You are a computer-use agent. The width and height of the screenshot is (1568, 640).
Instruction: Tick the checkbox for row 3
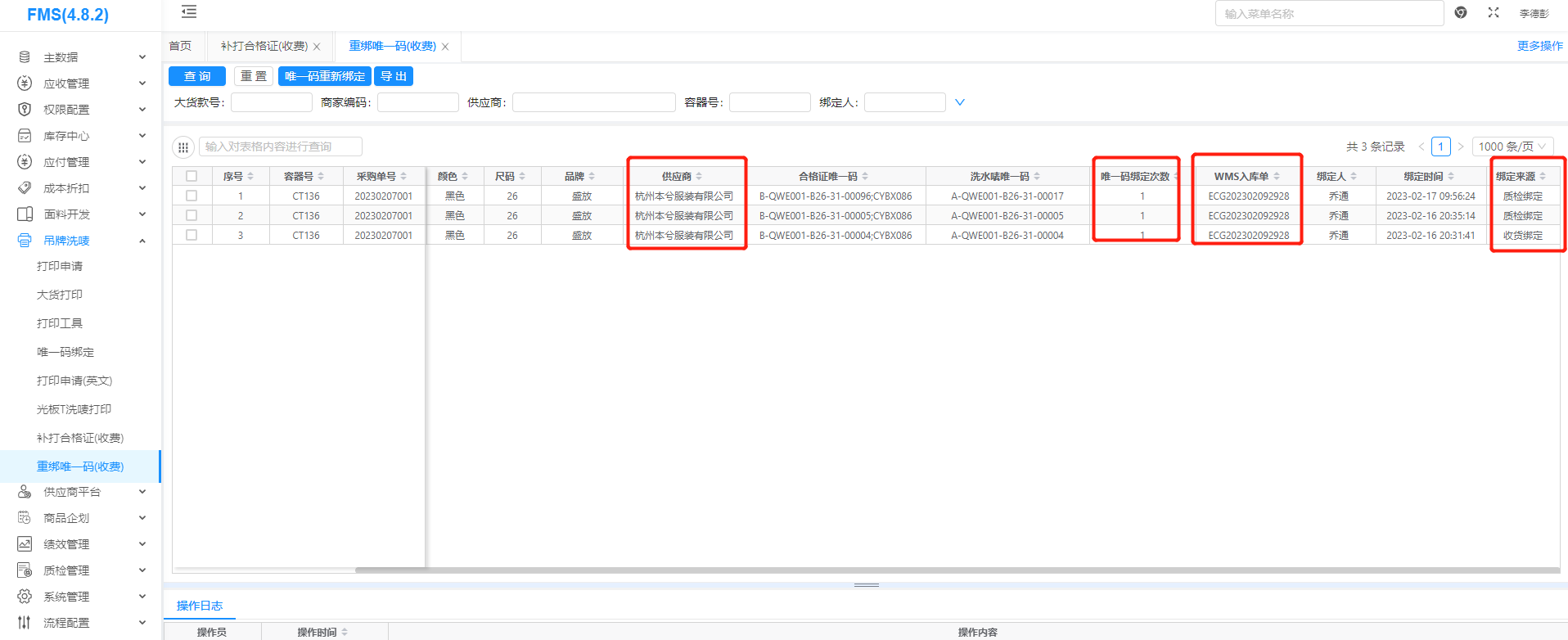point(191,235)
